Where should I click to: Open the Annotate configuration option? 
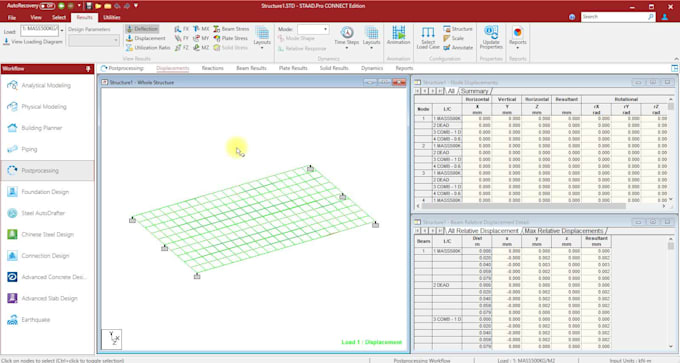pyautogui.click(x=458, y=48)
